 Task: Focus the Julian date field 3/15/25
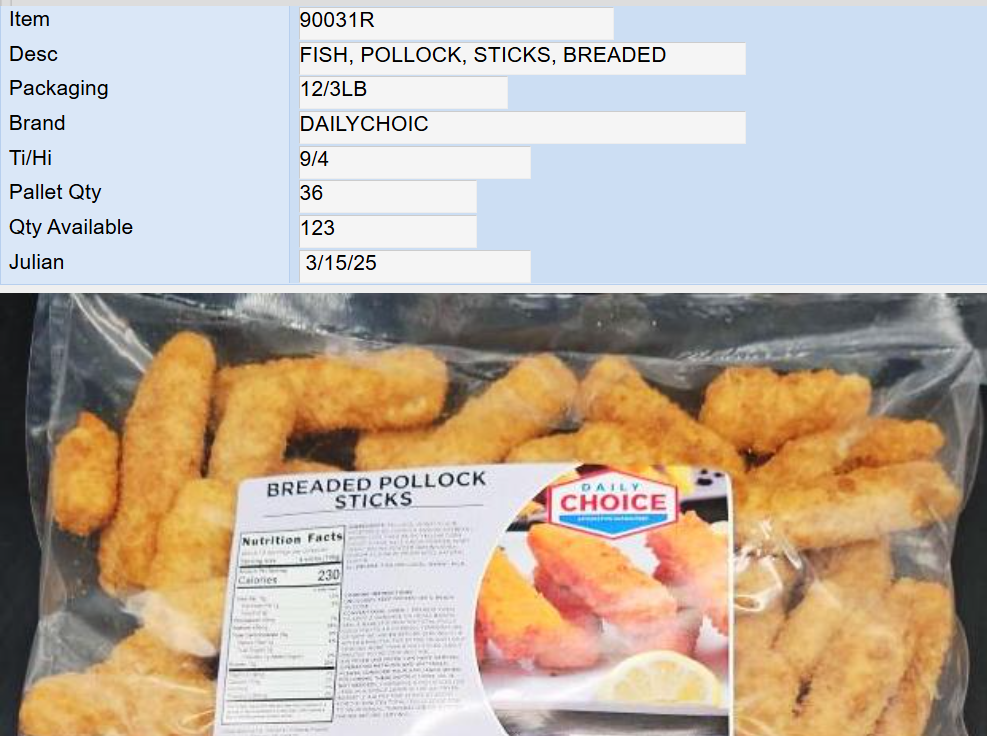[414, 266]
